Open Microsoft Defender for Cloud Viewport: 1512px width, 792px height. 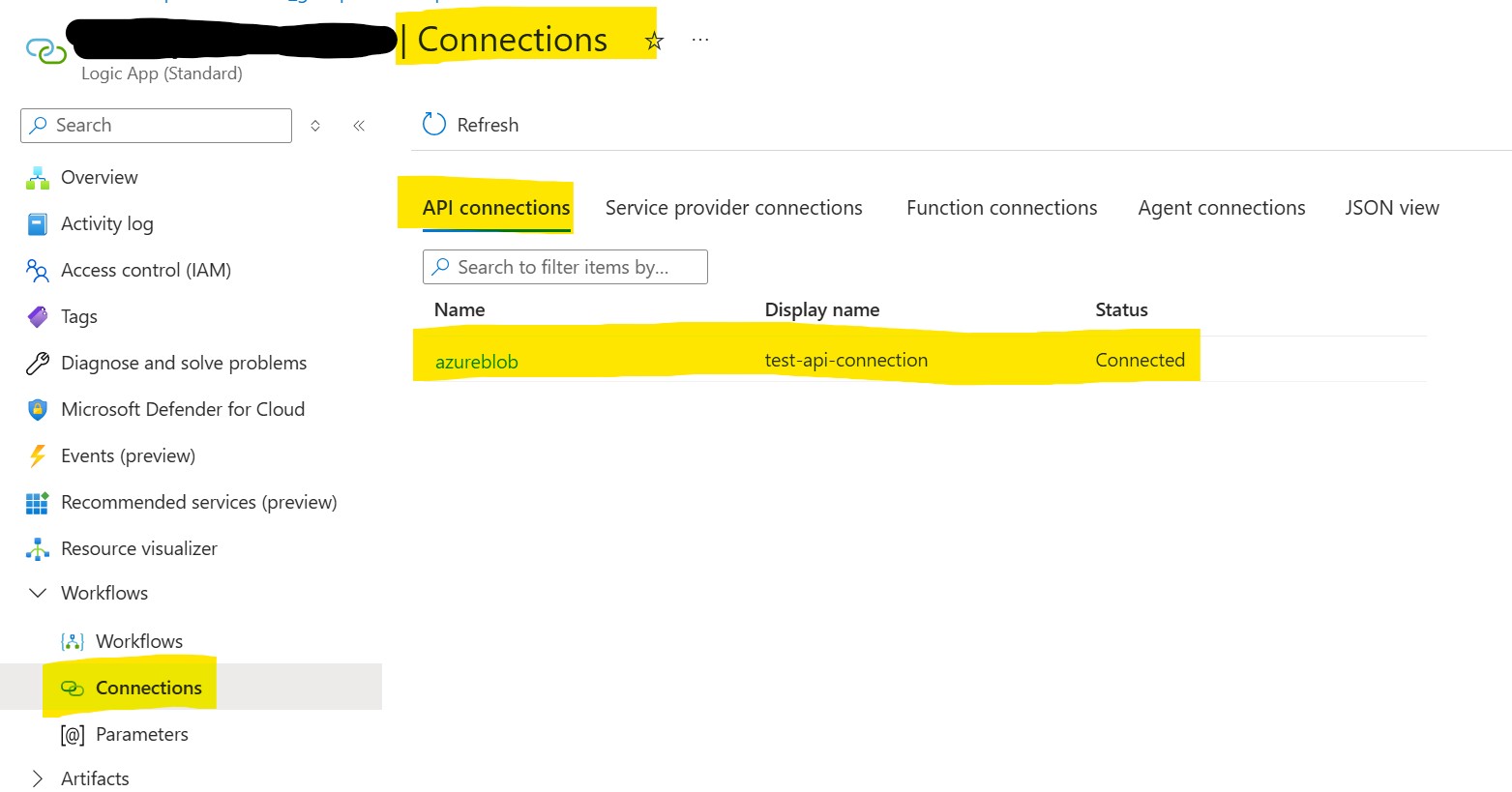pos(183,409)
